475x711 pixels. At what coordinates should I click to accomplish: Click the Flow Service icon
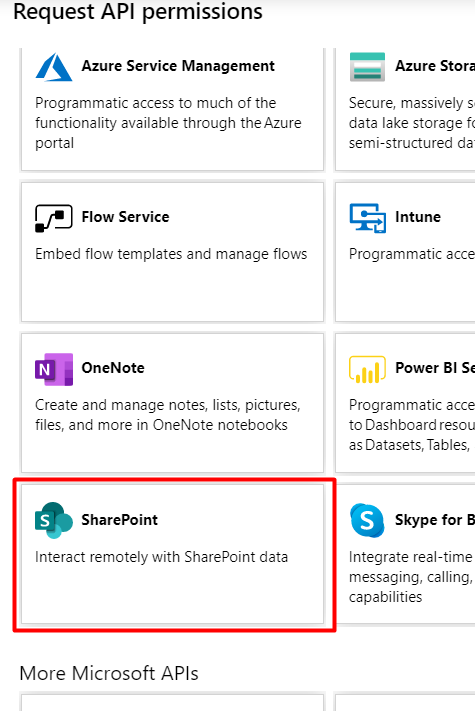coord(53,218)
